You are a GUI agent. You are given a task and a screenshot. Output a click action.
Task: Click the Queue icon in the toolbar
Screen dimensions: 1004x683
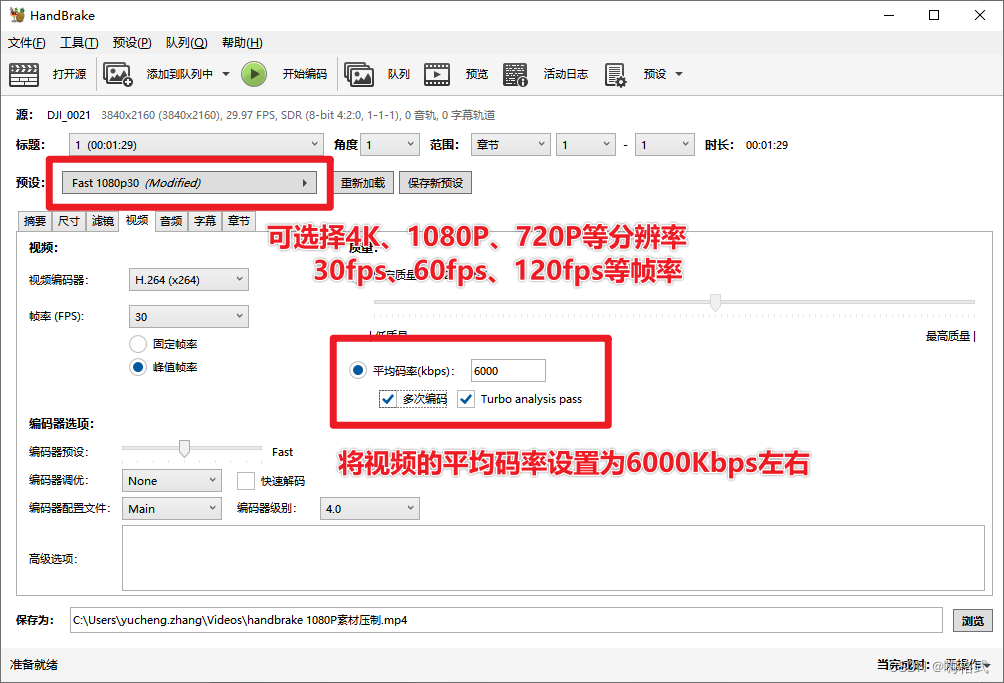(359, 74)
